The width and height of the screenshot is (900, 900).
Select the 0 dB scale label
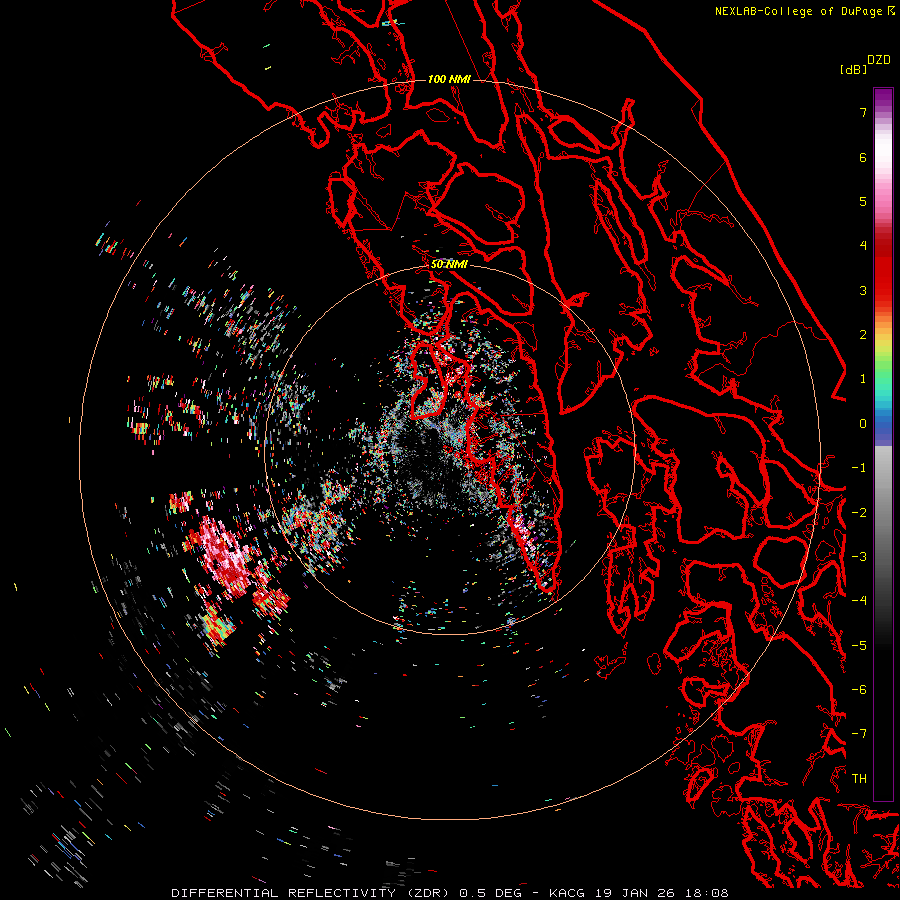point(863,424)
